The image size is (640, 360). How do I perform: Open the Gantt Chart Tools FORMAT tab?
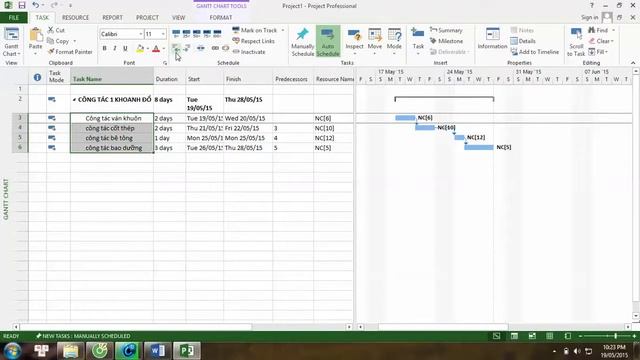pyautogui.click(x=221, y=18)
